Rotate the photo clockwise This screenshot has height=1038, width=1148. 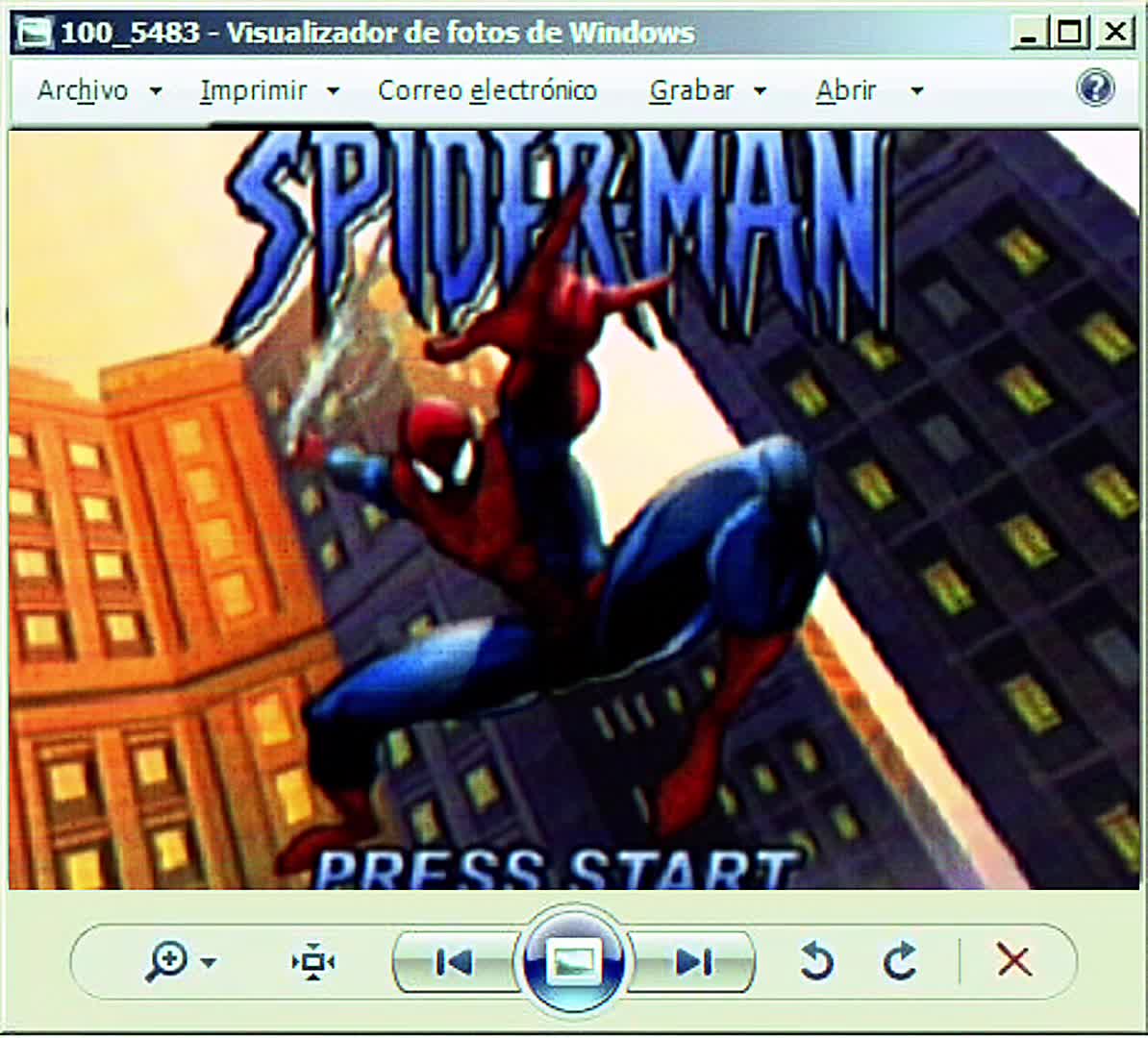tap(900, 960)
